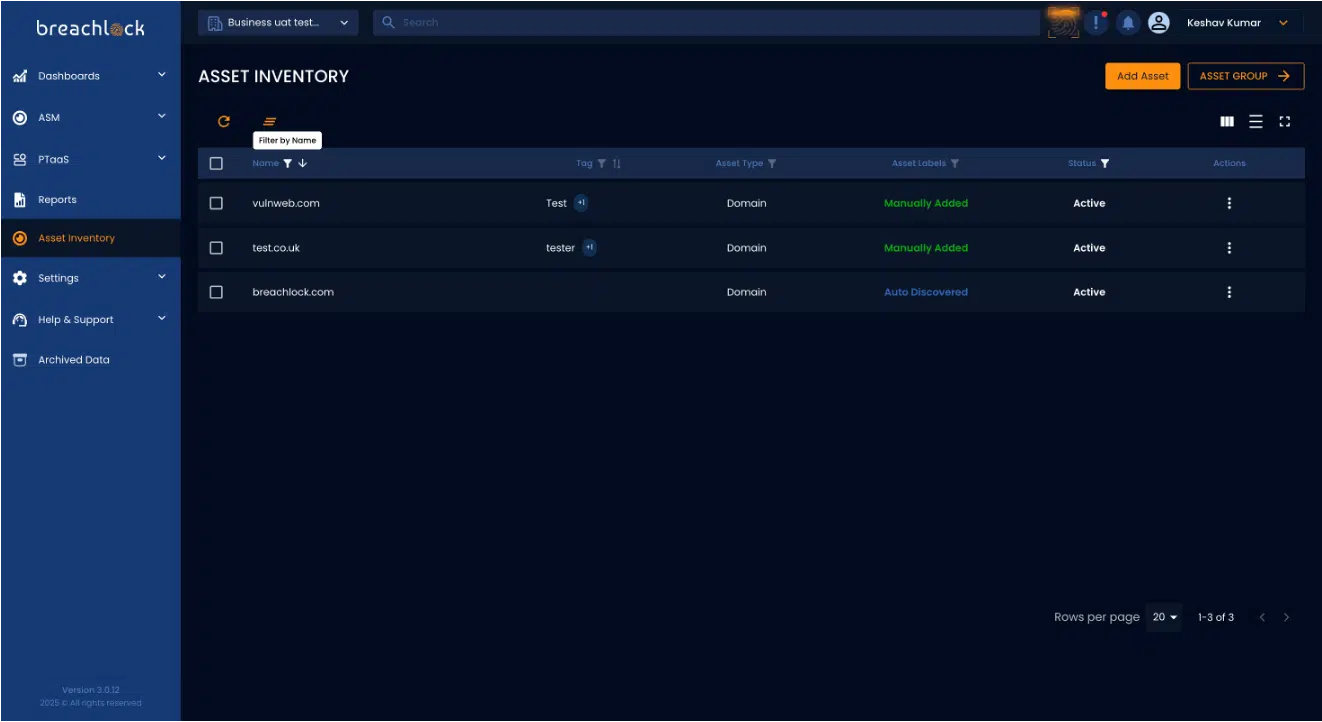Click the user avatar icon
Image resolution: width=1322 pixels, height=722 pixels.
[1159, 22]
